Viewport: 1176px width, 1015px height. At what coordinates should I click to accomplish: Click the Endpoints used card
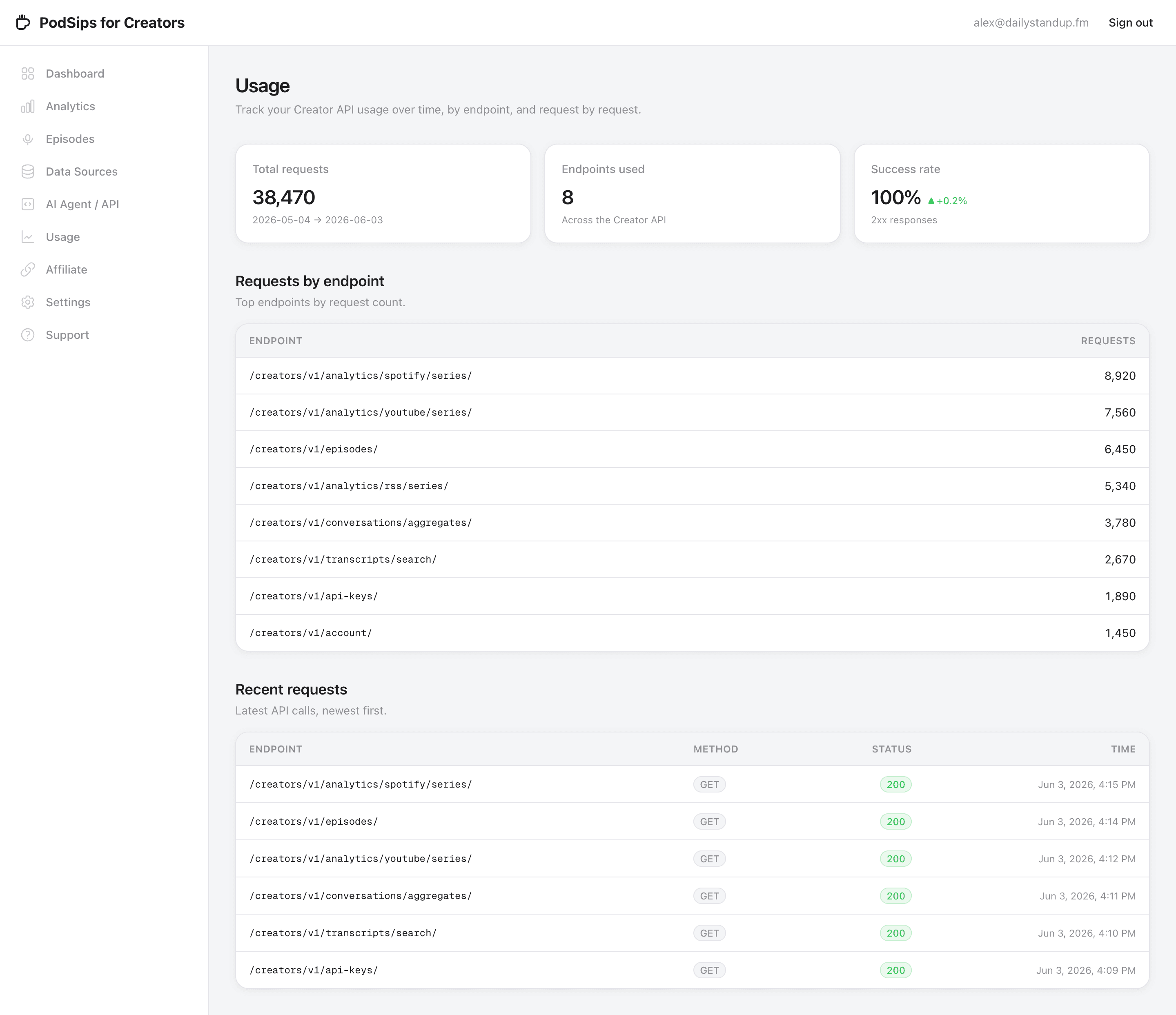point(692,194)
